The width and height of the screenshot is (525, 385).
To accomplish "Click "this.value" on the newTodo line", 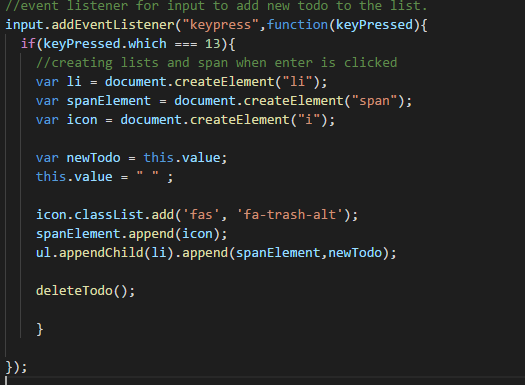I will [182, 158].
